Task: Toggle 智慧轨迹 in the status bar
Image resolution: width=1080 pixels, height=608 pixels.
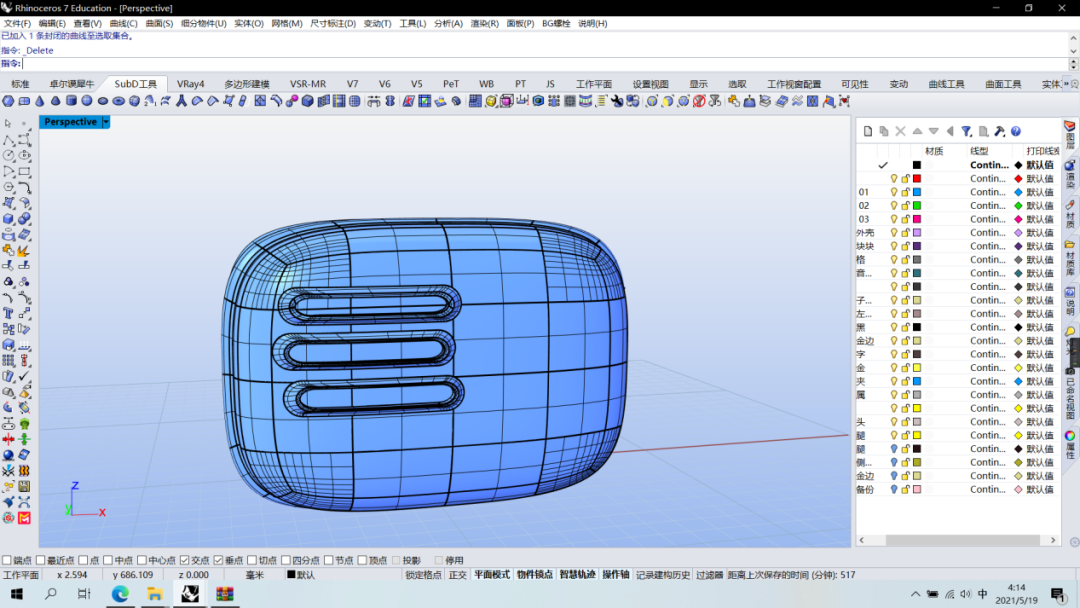Action: point(577,575)
